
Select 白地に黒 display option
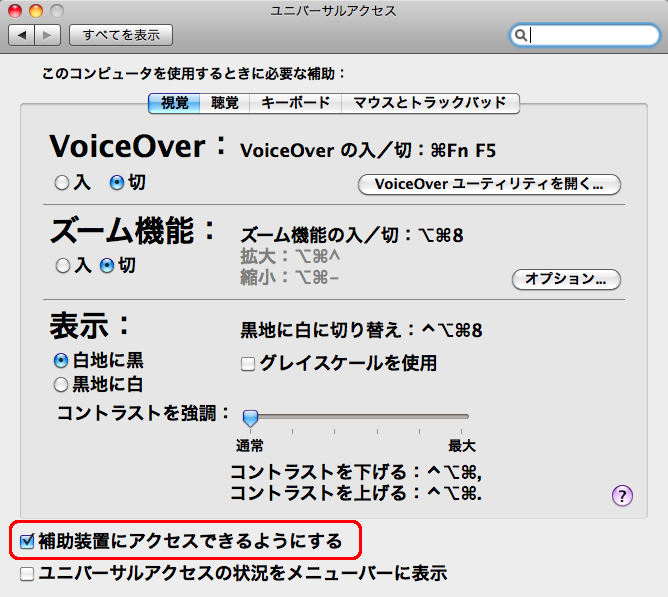click(61, 361)
